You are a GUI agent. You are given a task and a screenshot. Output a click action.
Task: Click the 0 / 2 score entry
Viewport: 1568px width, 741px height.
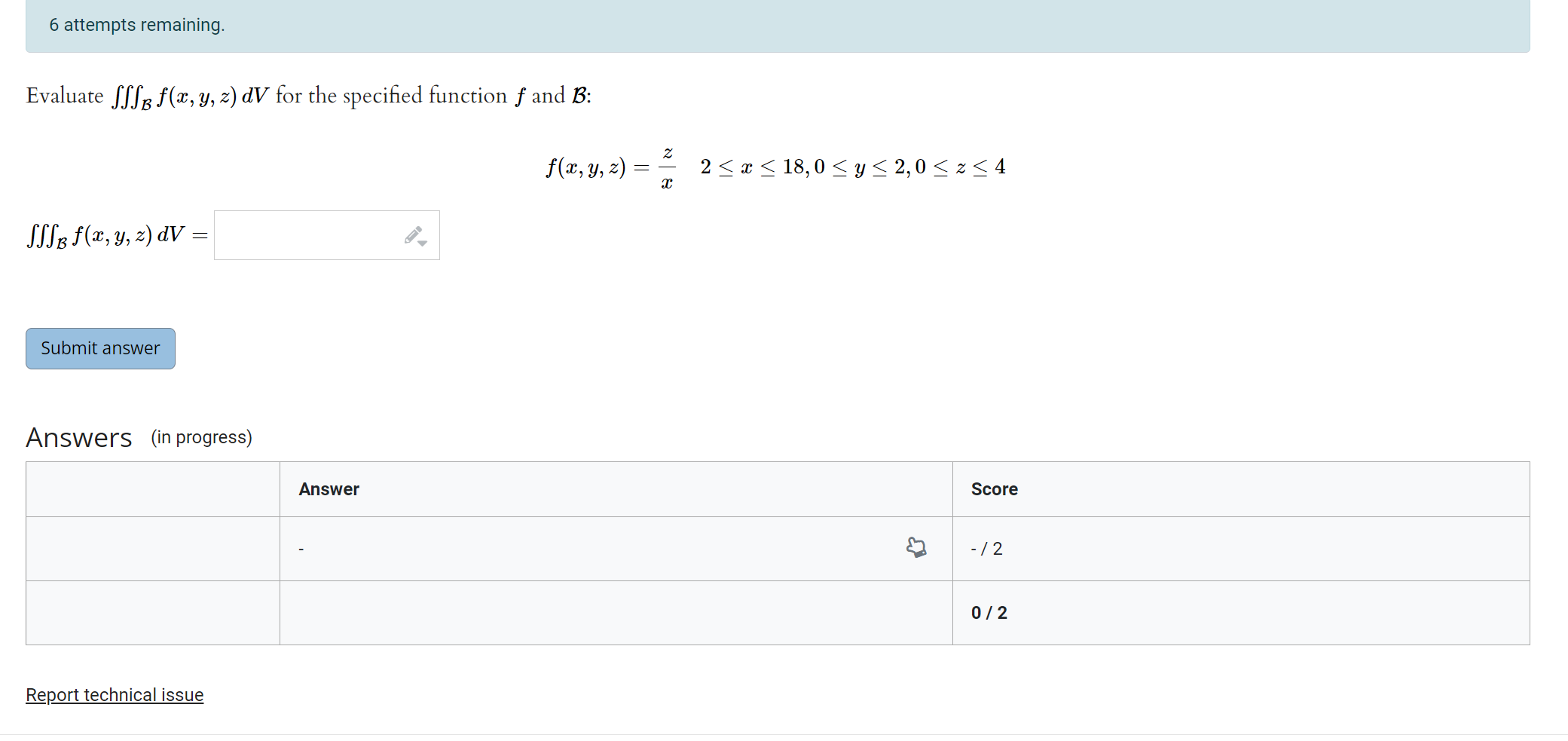(988, 612)
